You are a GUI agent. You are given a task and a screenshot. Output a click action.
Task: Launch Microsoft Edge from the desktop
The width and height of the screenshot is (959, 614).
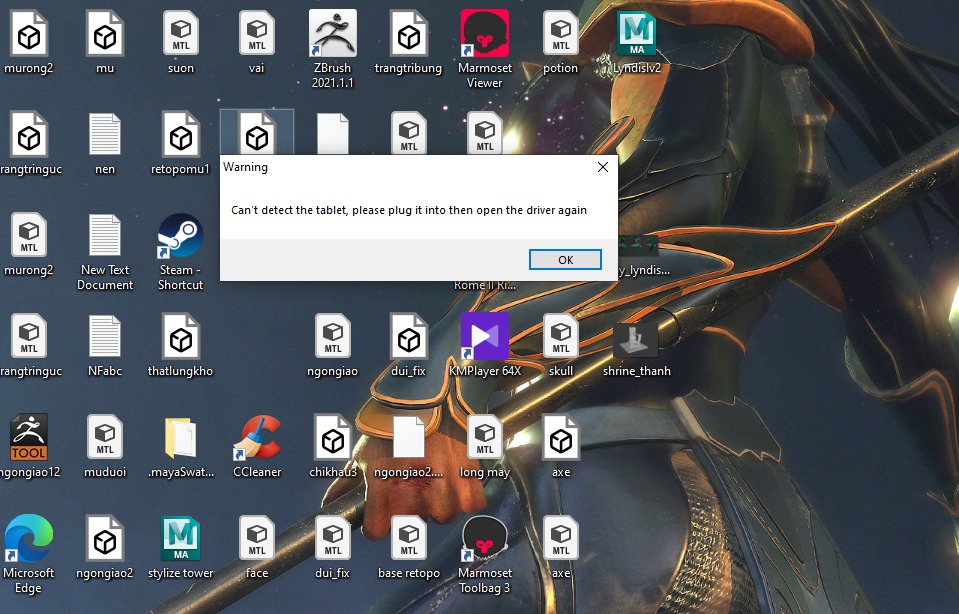(x=28, y=540)
